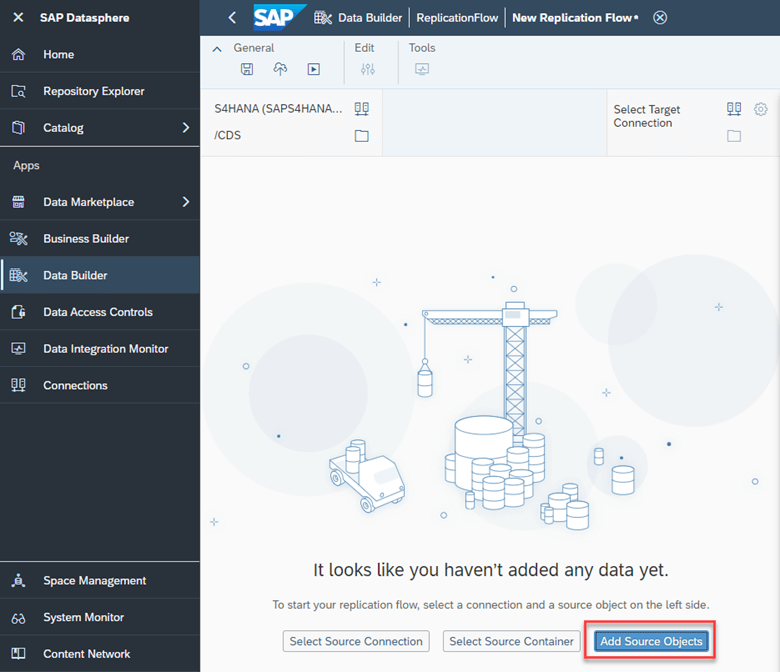Save the replication flow

point(247,69)
